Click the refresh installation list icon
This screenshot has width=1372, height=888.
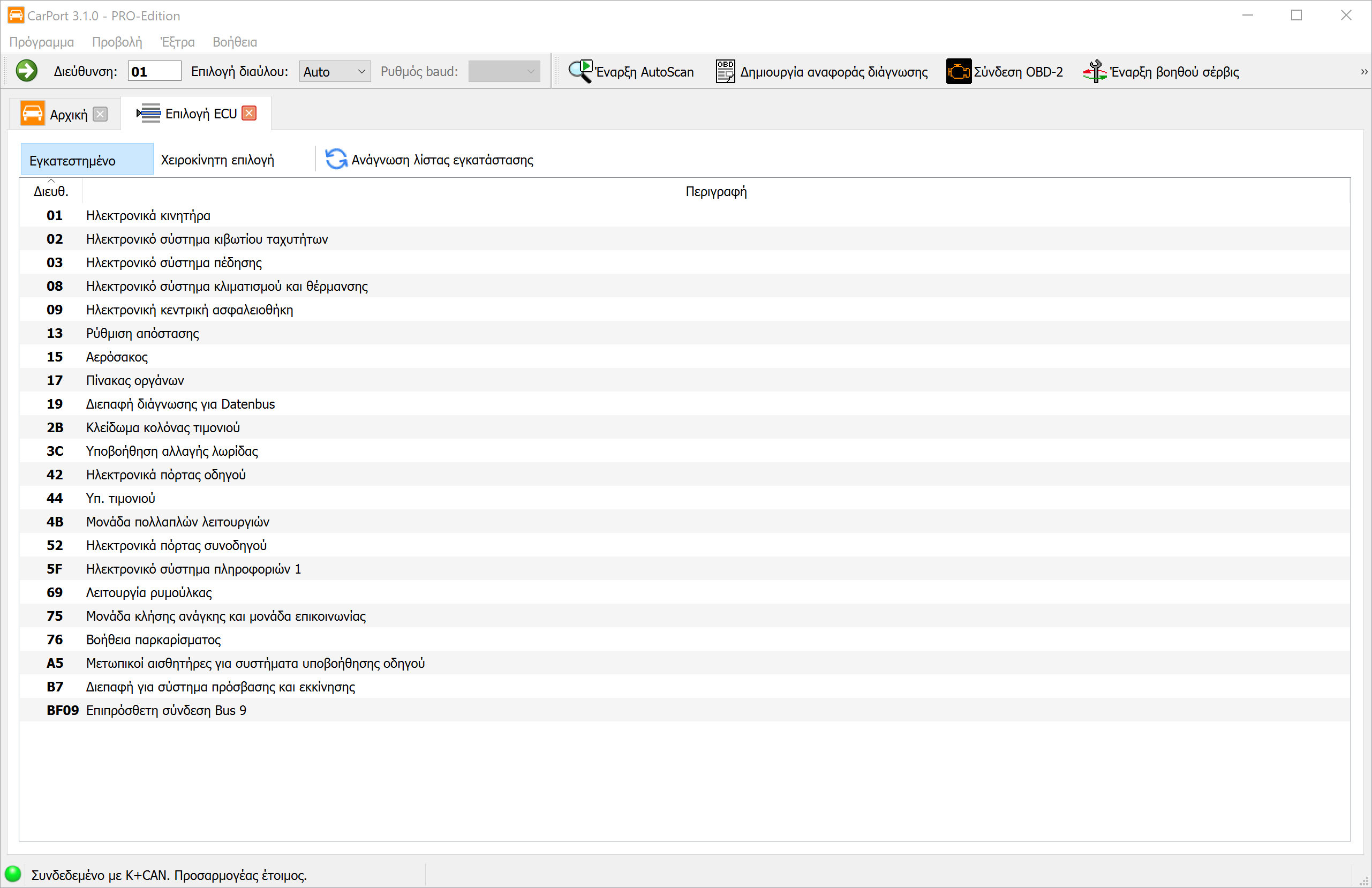point(336,160)
